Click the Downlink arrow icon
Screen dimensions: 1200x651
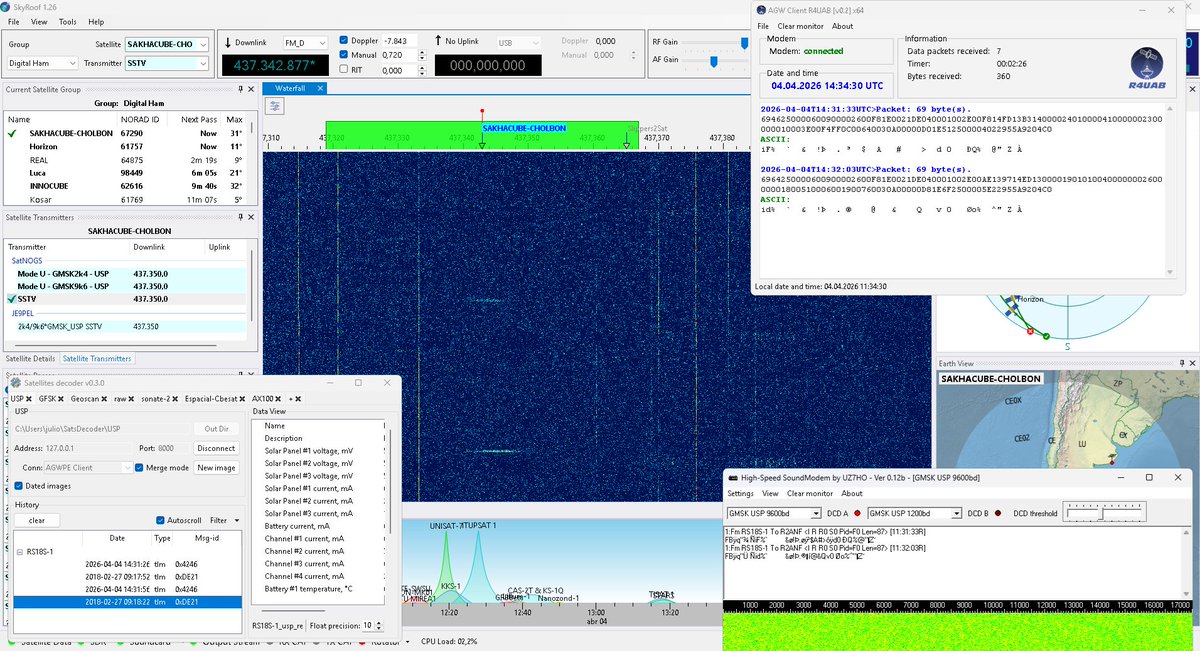point(228,42)
